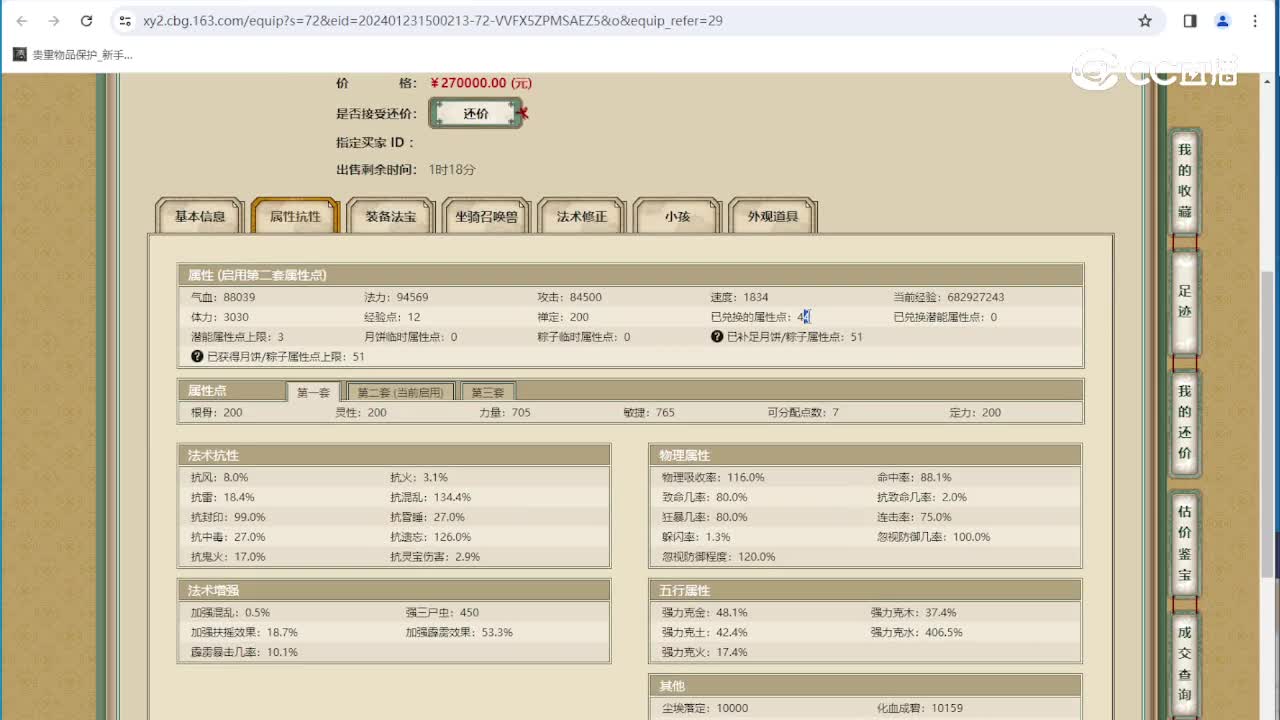Open 我的还价 sidebar button
The image size is (1280, 720).
coord(1184,422)
